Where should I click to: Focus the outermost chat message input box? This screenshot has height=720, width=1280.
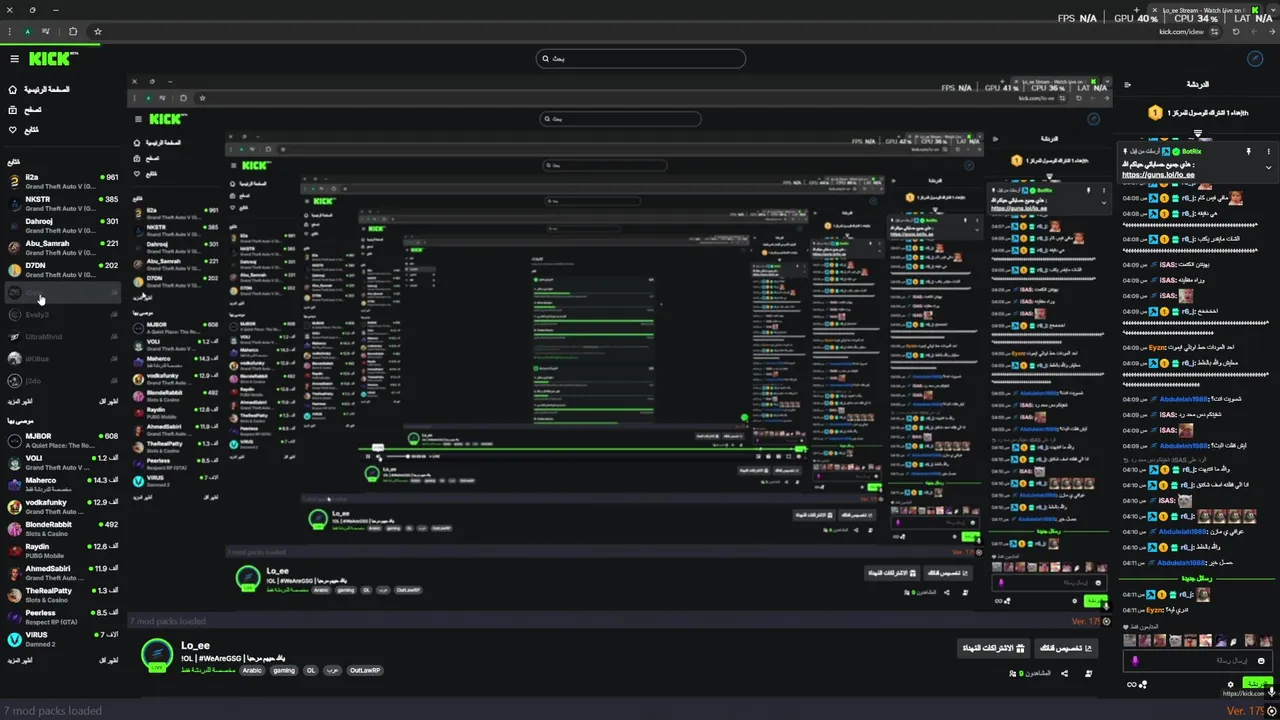1197,660
